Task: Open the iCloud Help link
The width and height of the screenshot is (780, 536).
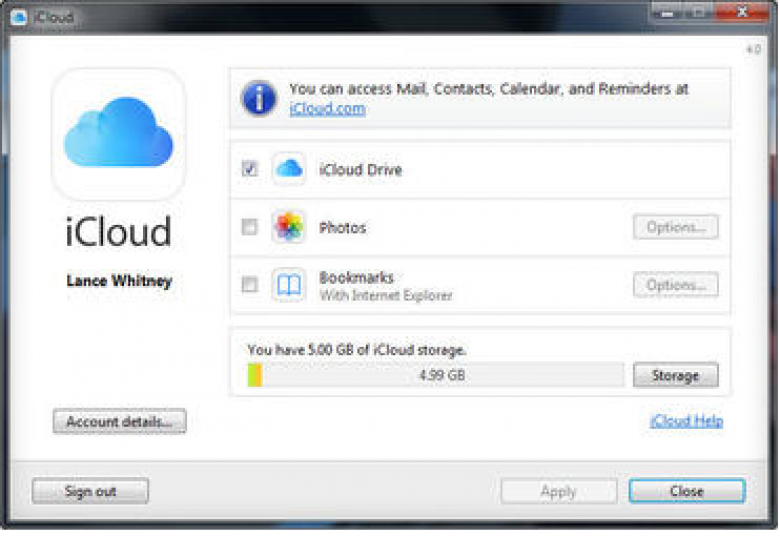Action: click(686, 421)
